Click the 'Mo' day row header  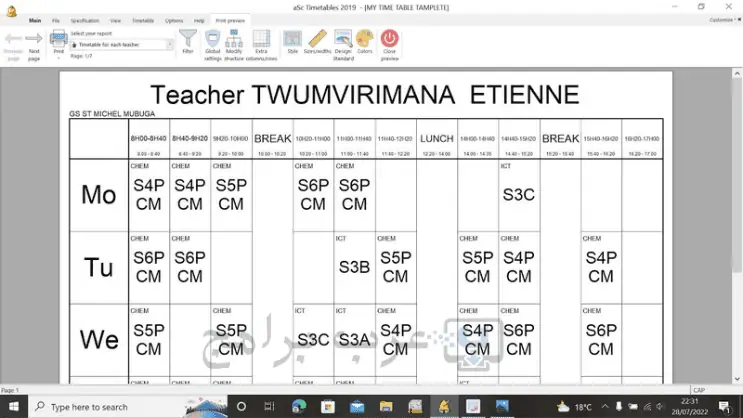pos(99,195)
